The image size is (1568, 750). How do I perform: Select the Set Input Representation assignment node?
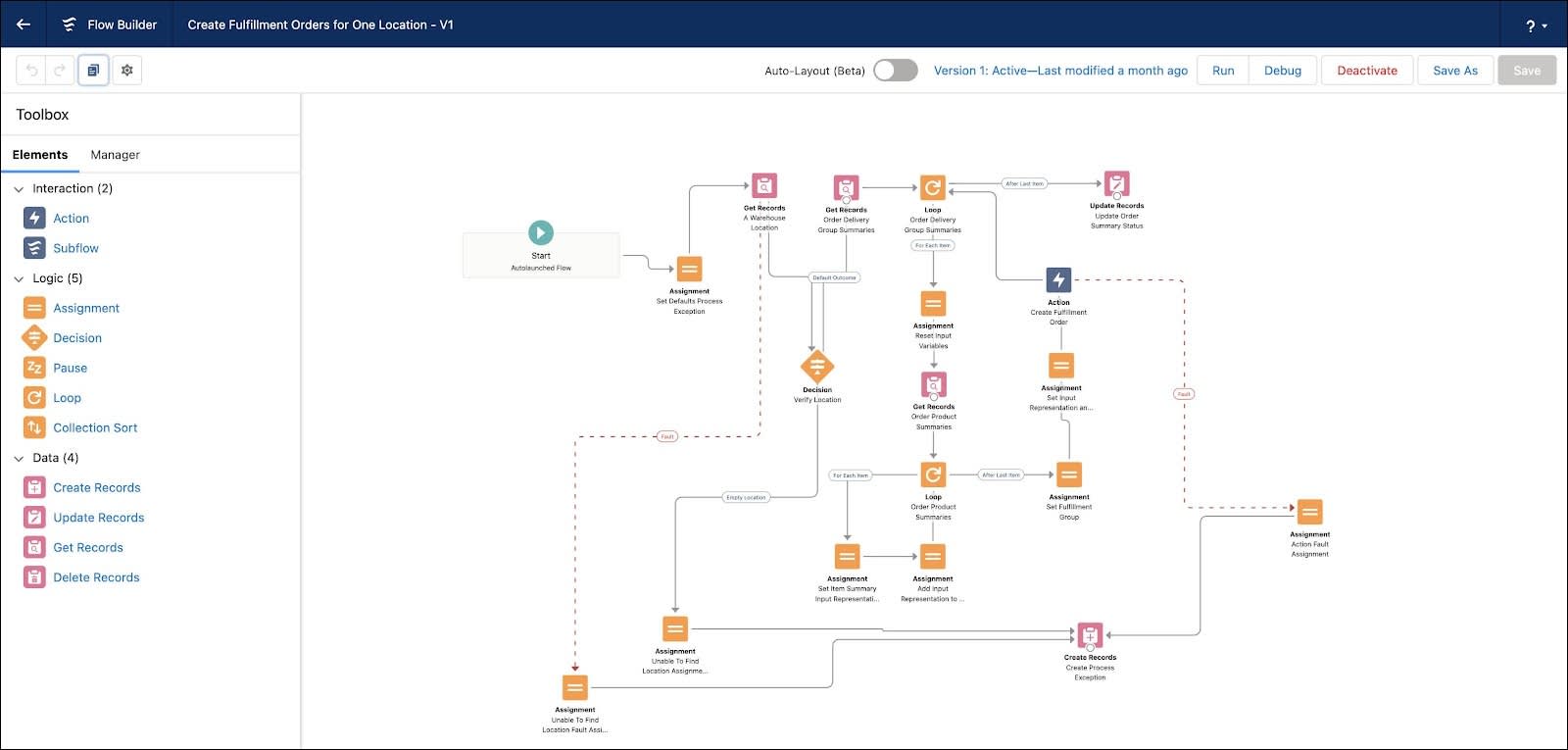click(1061, 366)
